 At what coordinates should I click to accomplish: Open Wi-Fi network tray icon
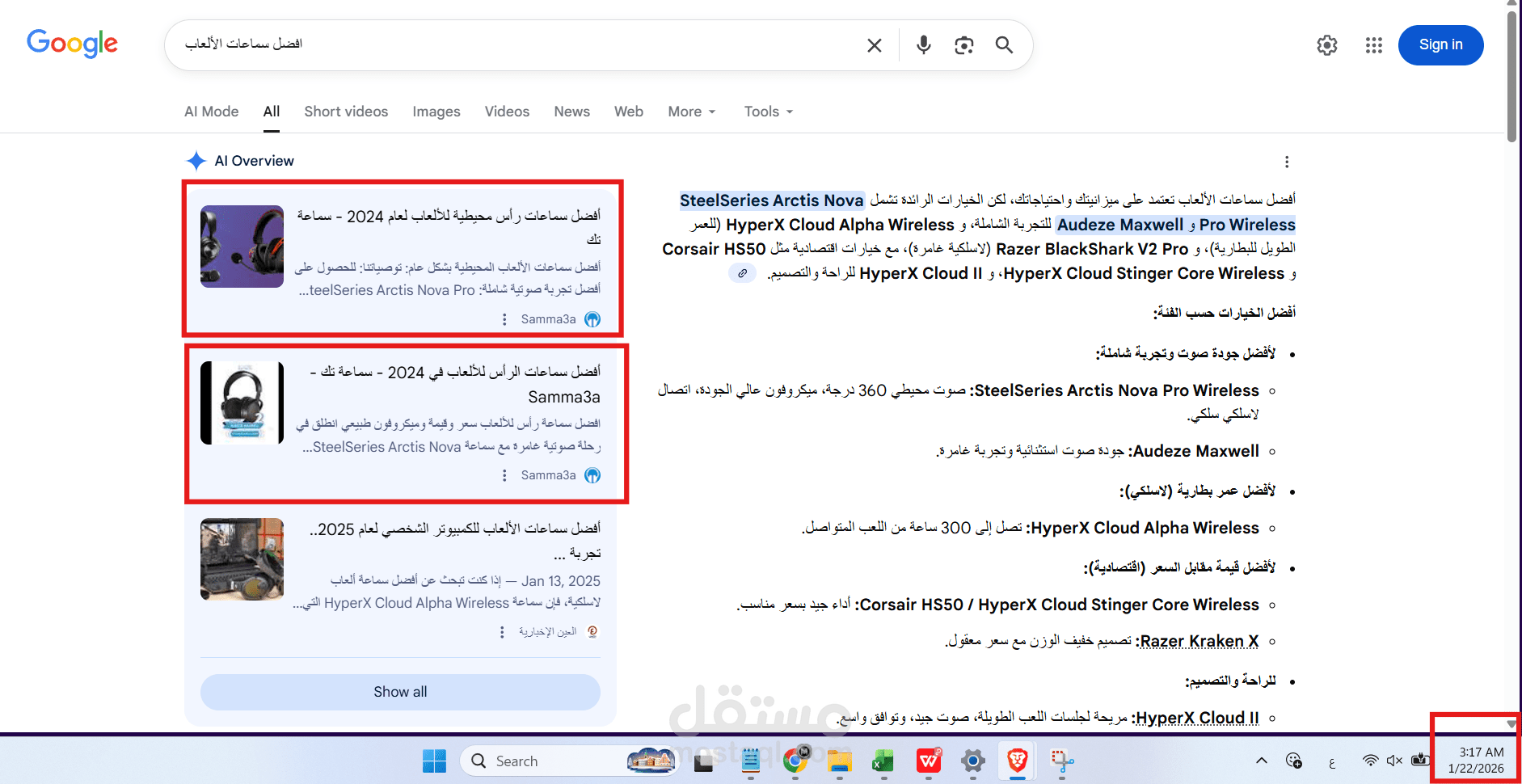coord(1370,761)
